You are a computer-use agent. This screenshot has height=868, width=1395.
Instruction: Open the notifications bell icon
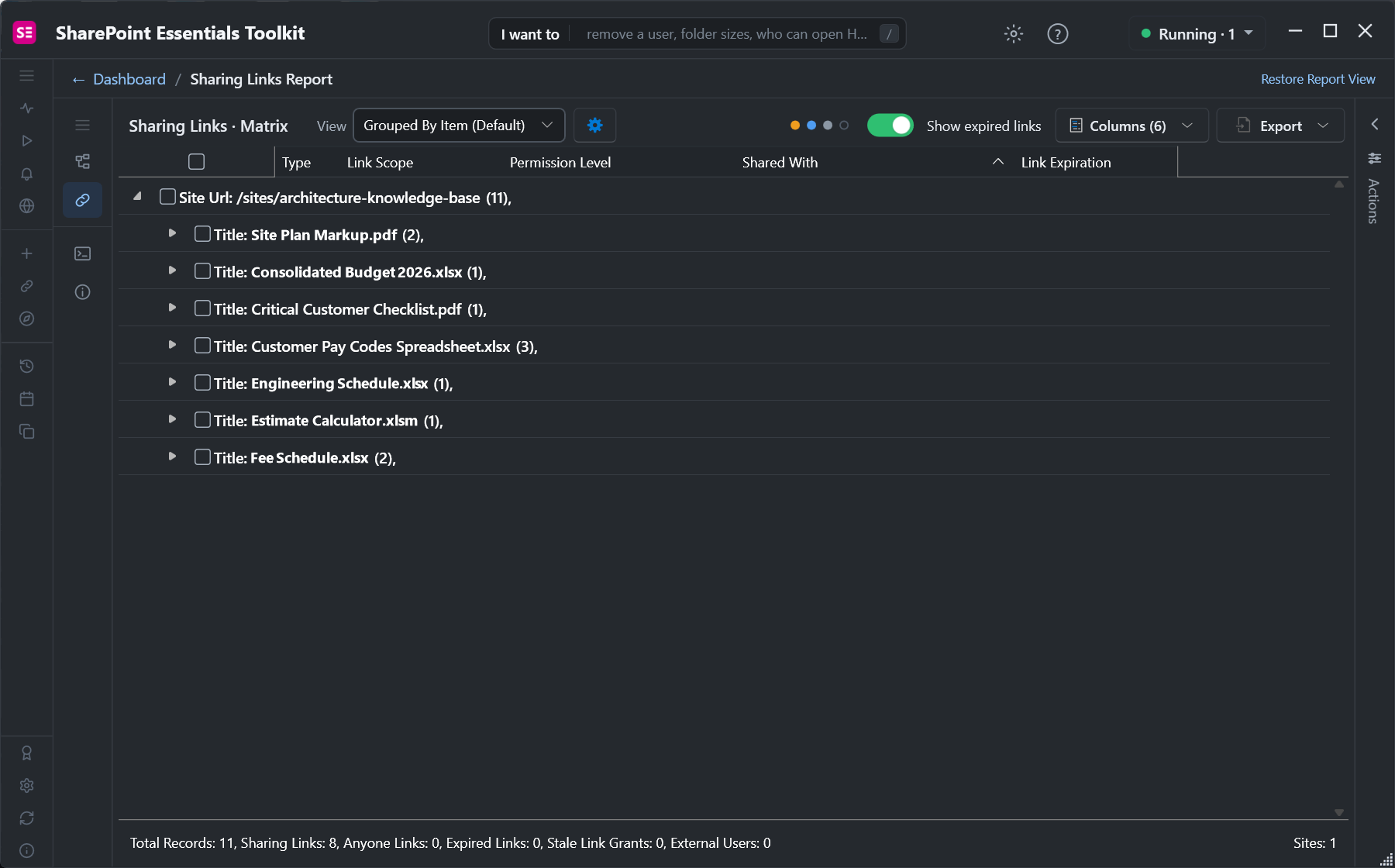click(26, 174)
